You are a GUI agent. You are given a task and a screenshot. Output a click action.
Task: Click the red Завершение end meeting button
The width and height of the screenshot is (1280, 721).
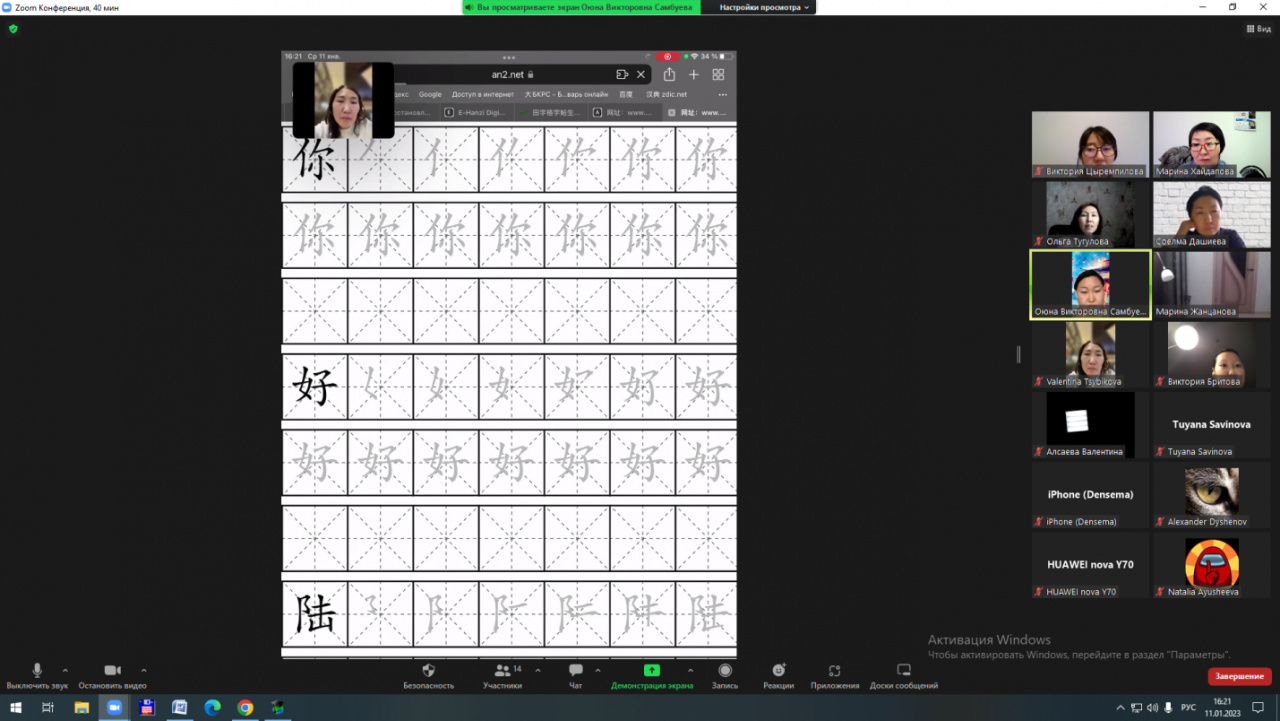click(x=1239, y=677)
